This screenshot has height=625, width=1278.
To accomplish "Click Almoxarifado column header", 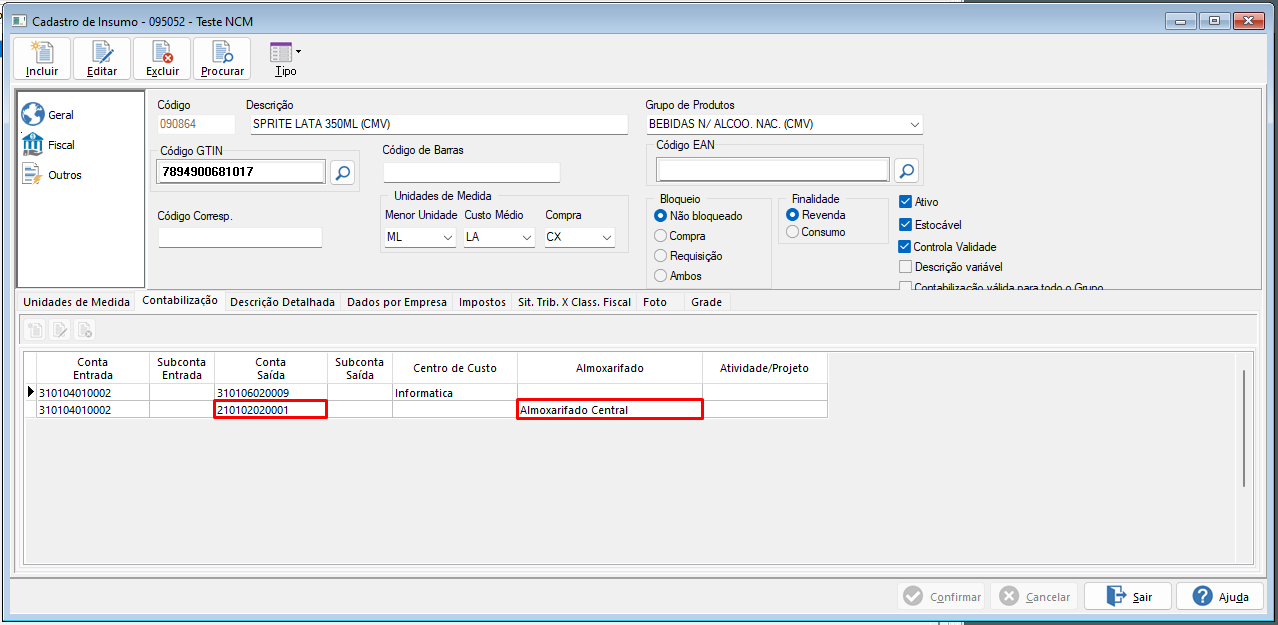I will tap(610, 368).
